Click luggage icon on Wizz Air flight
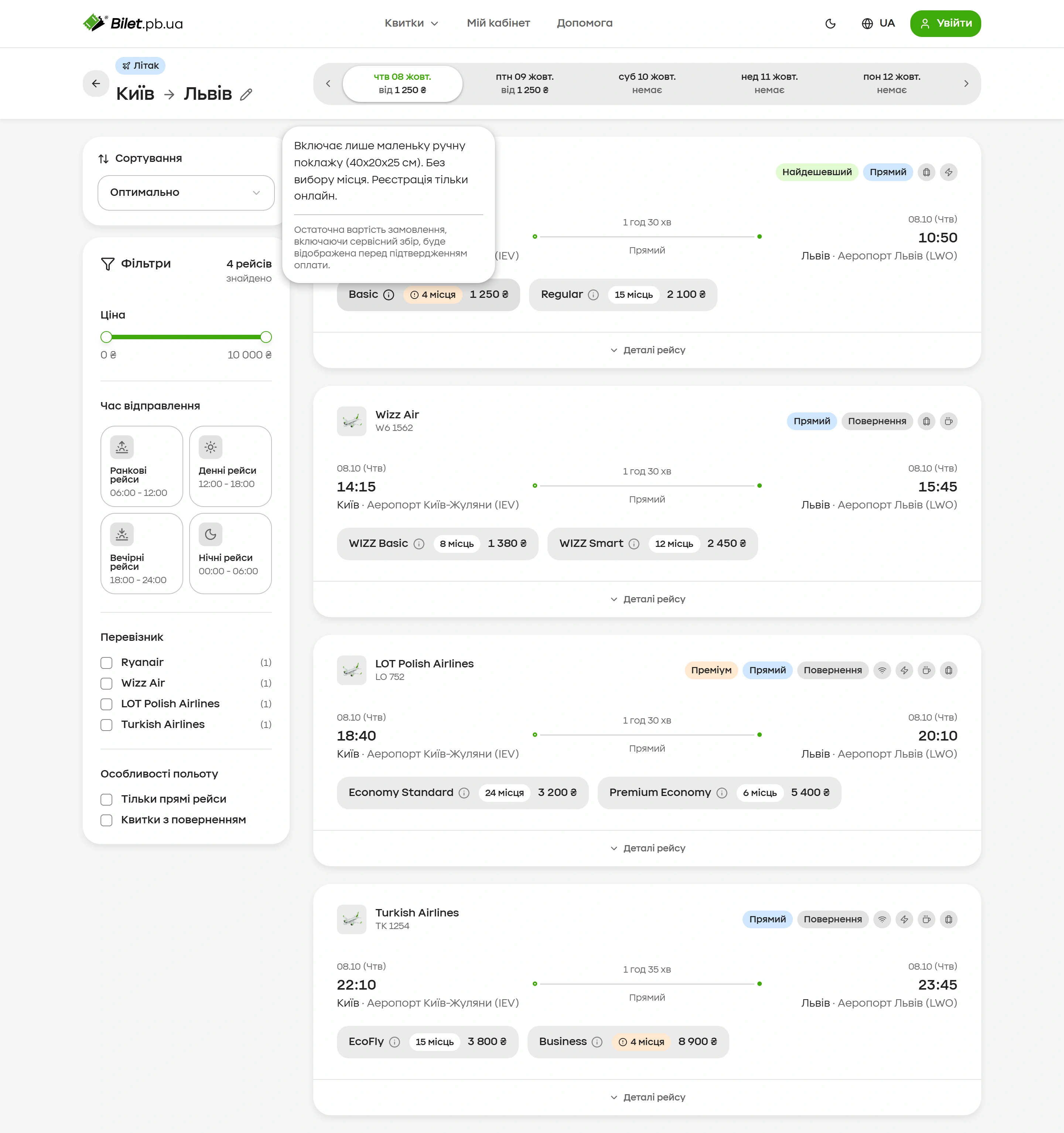The image size is (1064, 1133). 927,421
